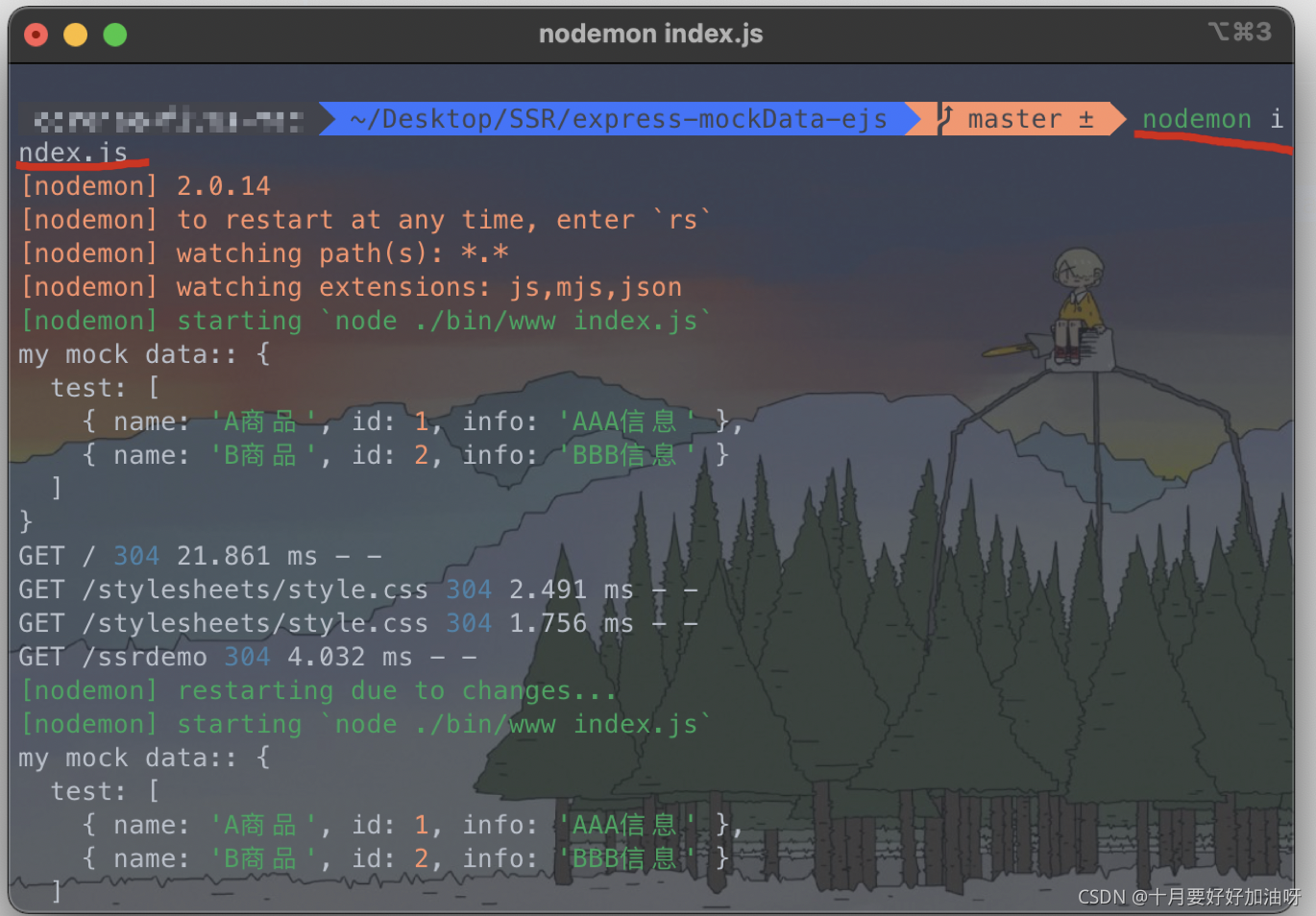Click the second 'test: [' line
Viewport: 1316px width, 916px height.
point(106,791)
